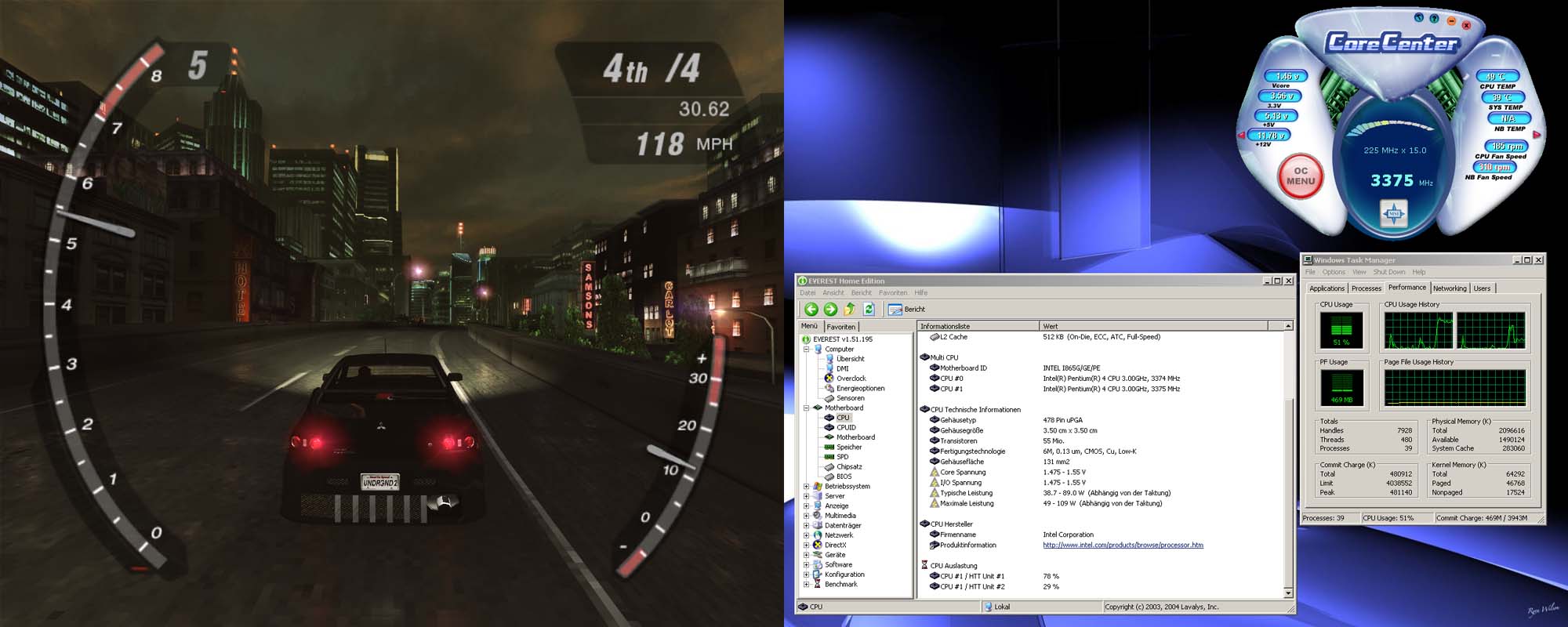1568x627 pixels.
Task: Collapse the Computer tree node
Action: 806,349
